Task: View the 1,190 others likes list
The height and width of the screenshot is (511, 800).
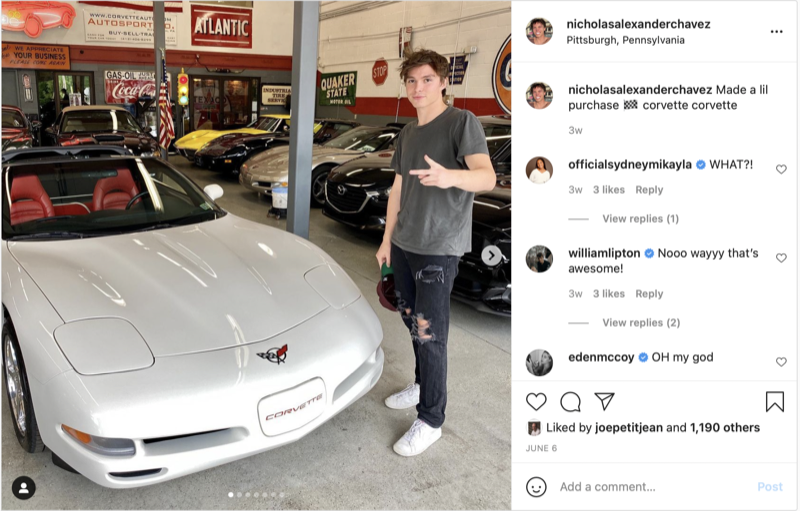Action: (724, 427)
